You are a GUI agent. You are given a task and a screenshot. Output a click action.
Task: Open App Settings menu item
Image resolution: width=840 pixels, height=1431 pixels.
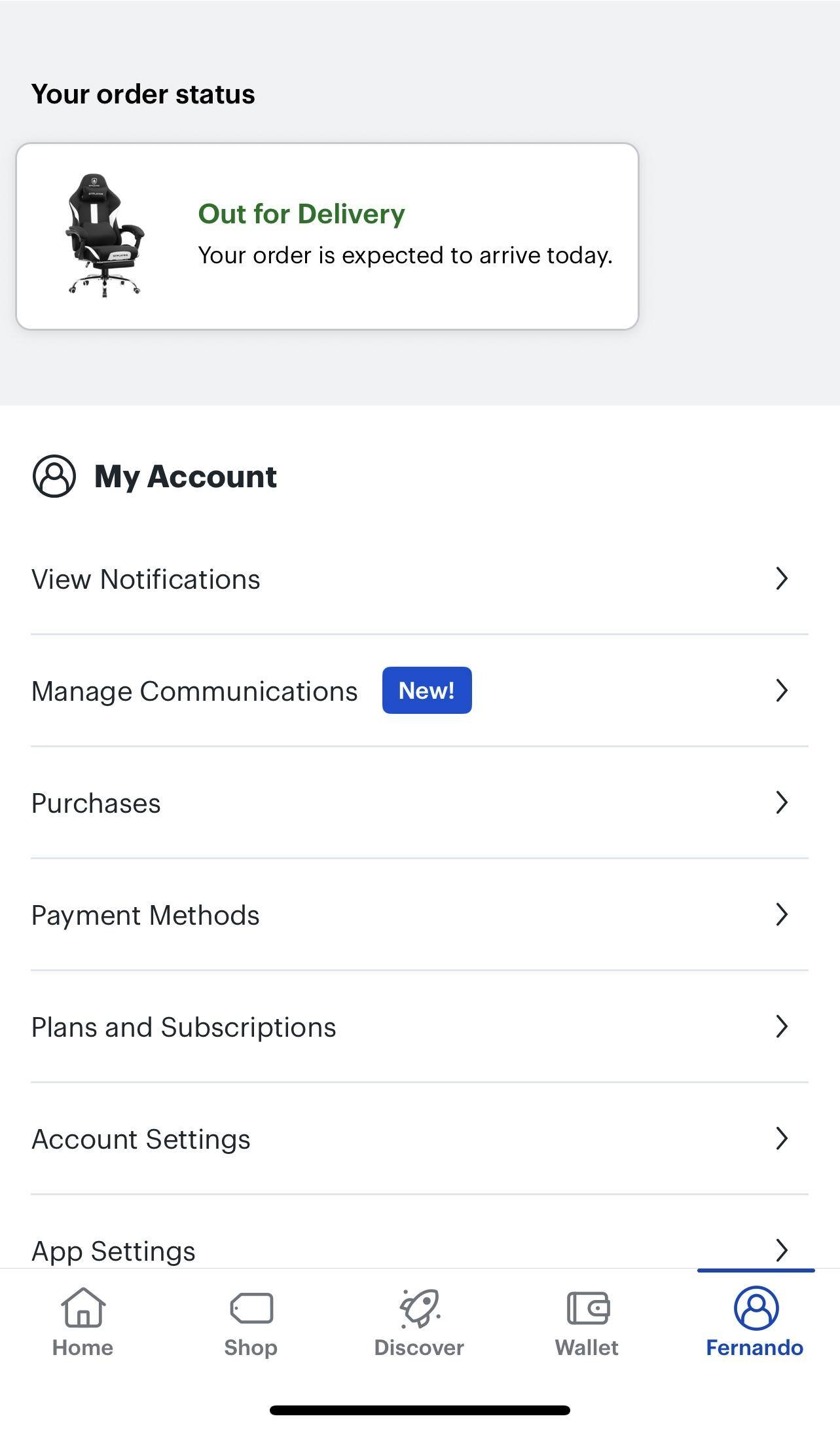[113, 1251]
